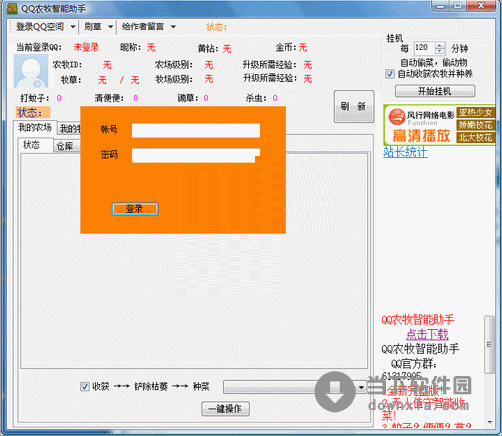Click the 登录 button
The width and height of the screenshot is (502, 436).
pos(135,209)
